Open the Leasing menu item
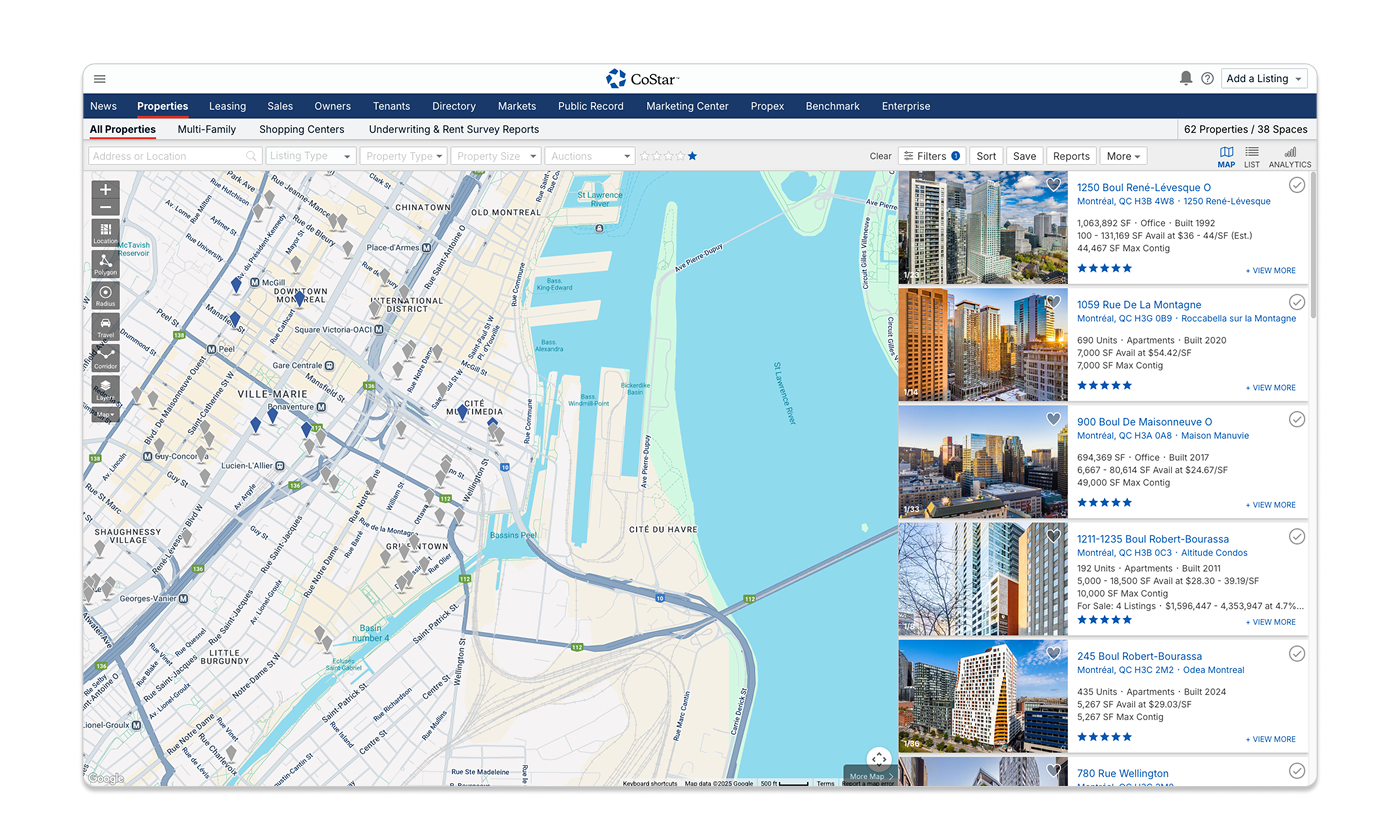 pyautogui.click(x=227, y=106)
